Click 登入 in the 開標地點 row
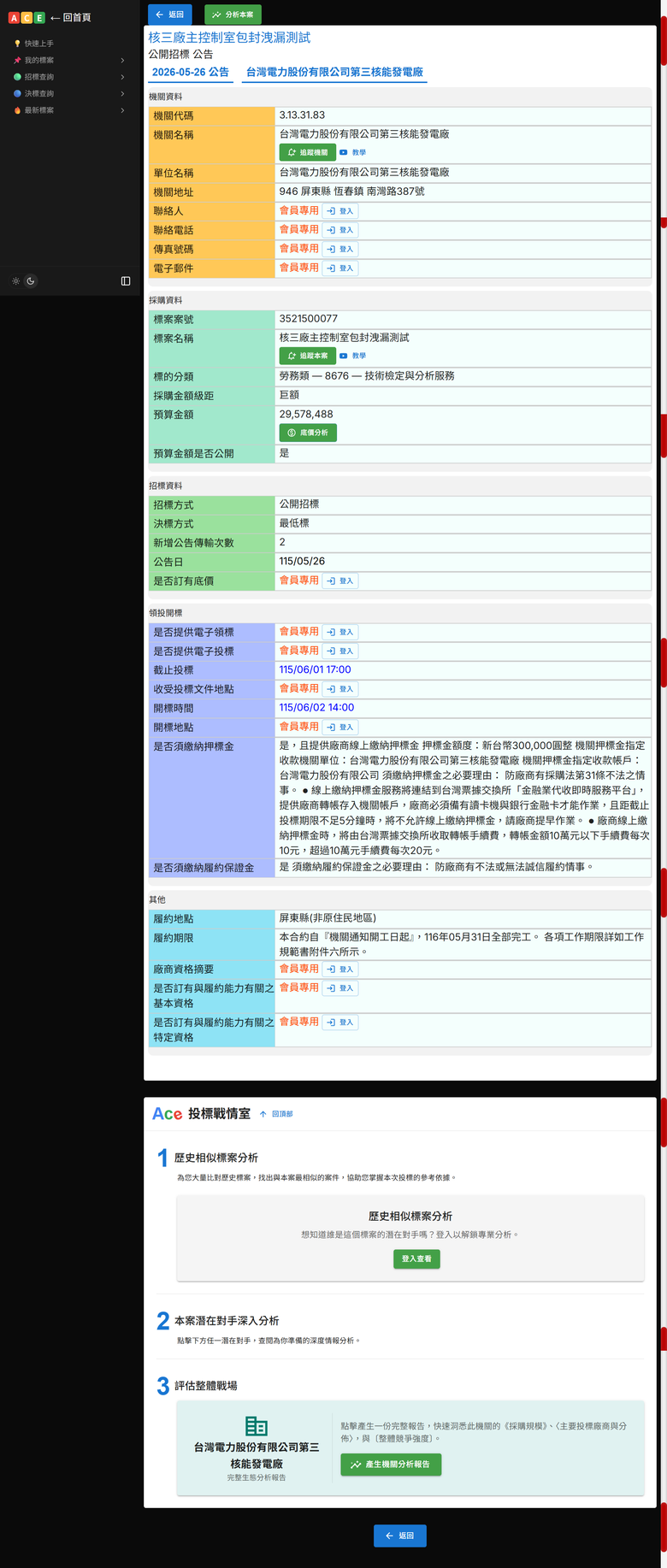This screenshot has width=667, height=1568. 340,727
